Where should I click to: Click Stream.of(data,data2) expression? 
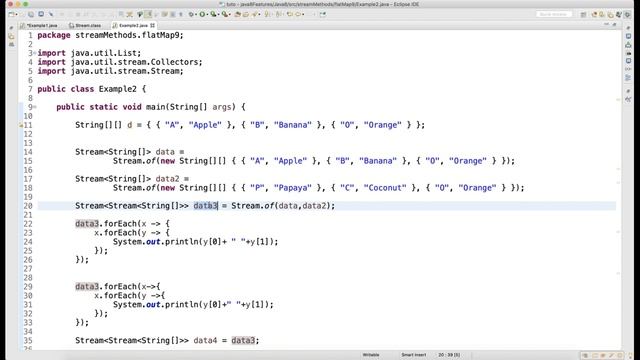point(281,206)
